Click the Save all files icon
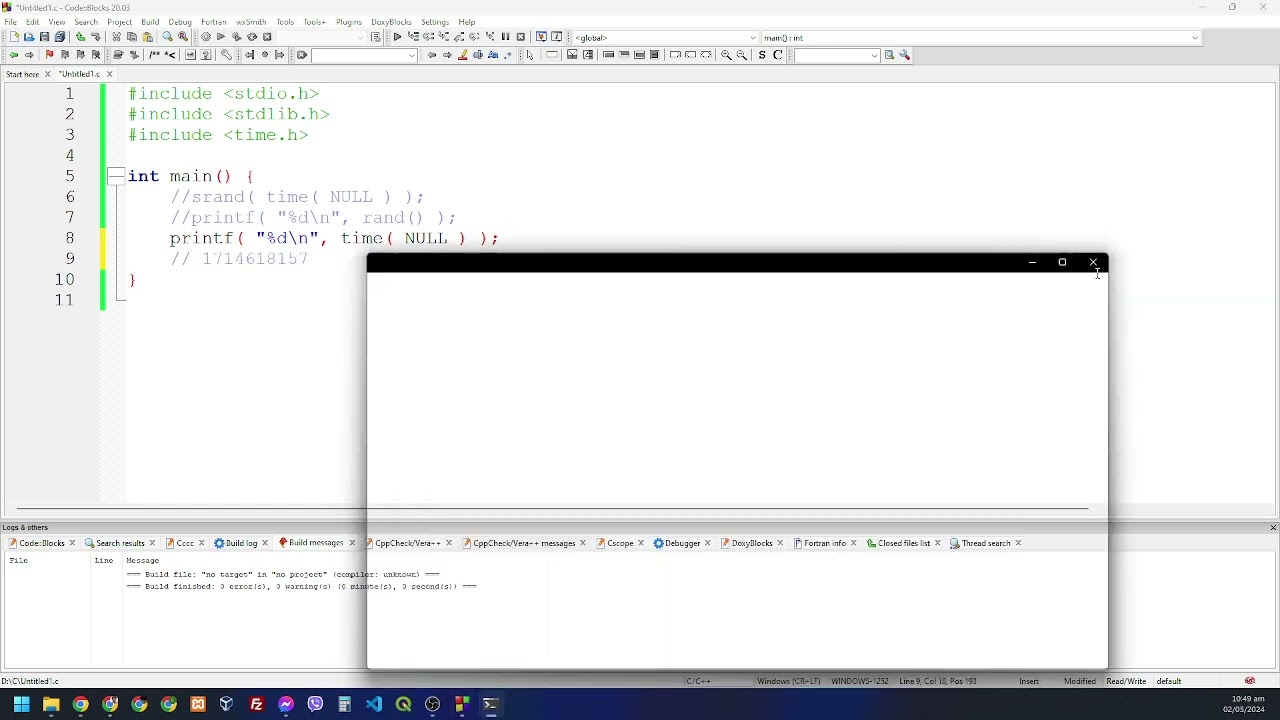Screen dimensions: 1280x720 (x=60, y=37)
